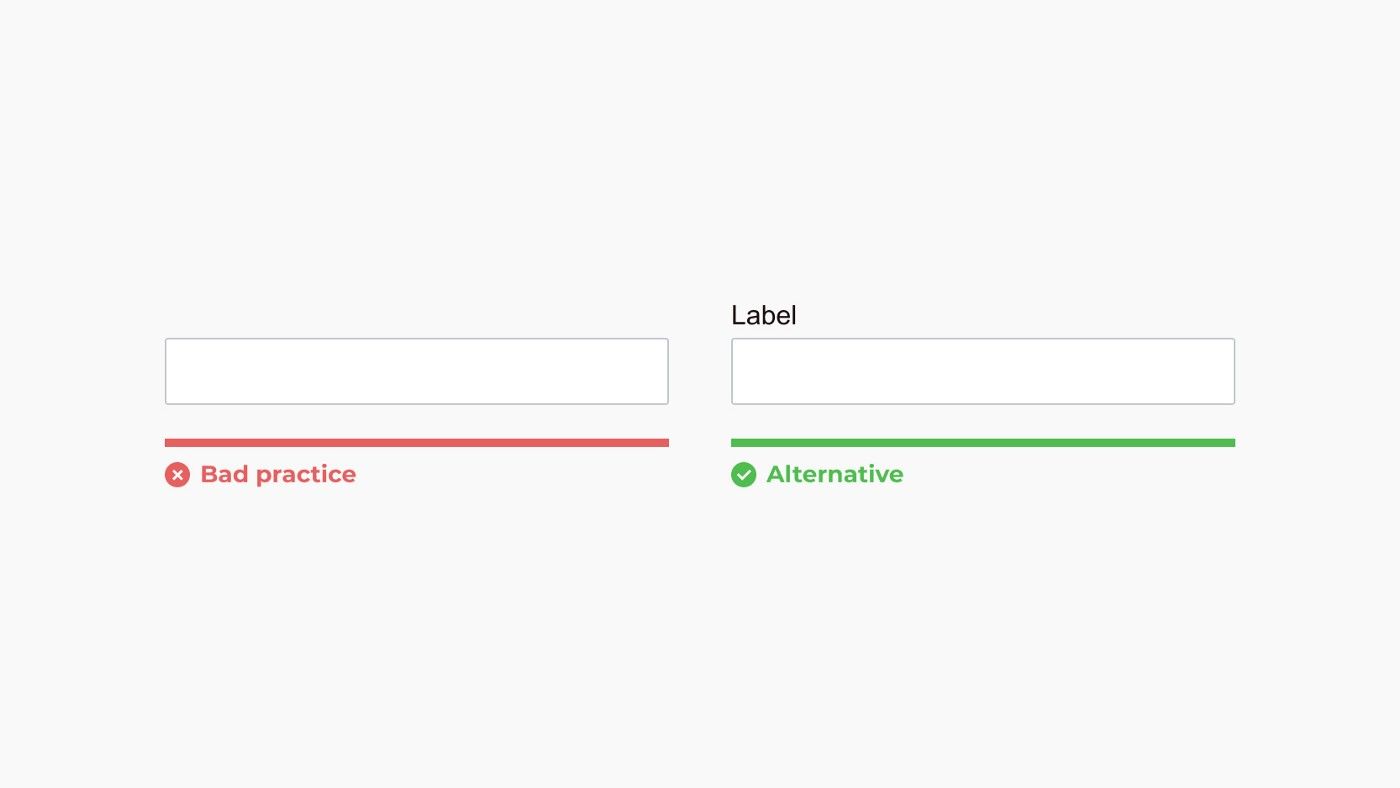Tap the white cross inside the red circle
This screenshot has height=788, width=1400.
(x=177, y=475)
